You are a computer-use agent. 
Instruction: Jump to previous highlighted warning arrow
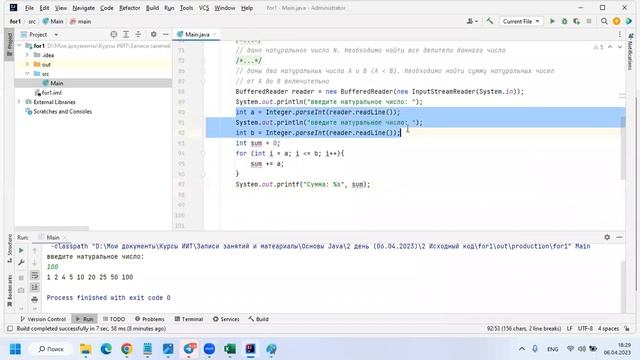coord(610,47)
